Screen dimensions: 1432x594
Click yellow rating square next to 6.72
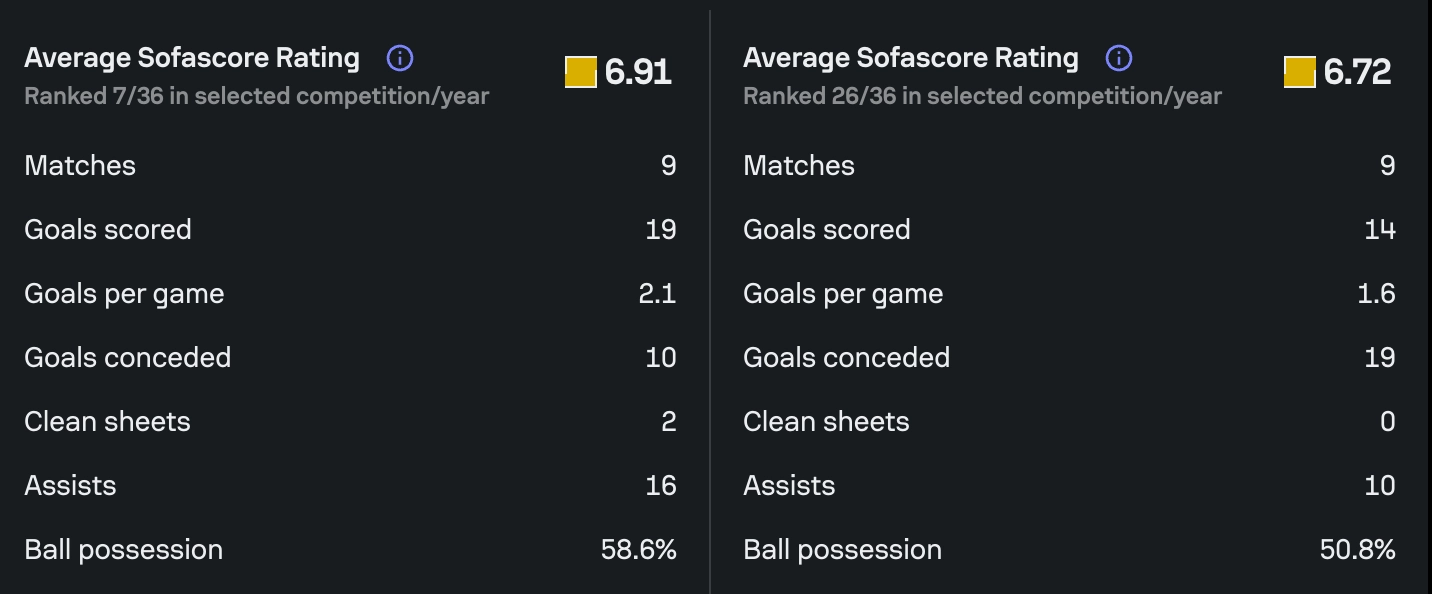pos(1299,72)
